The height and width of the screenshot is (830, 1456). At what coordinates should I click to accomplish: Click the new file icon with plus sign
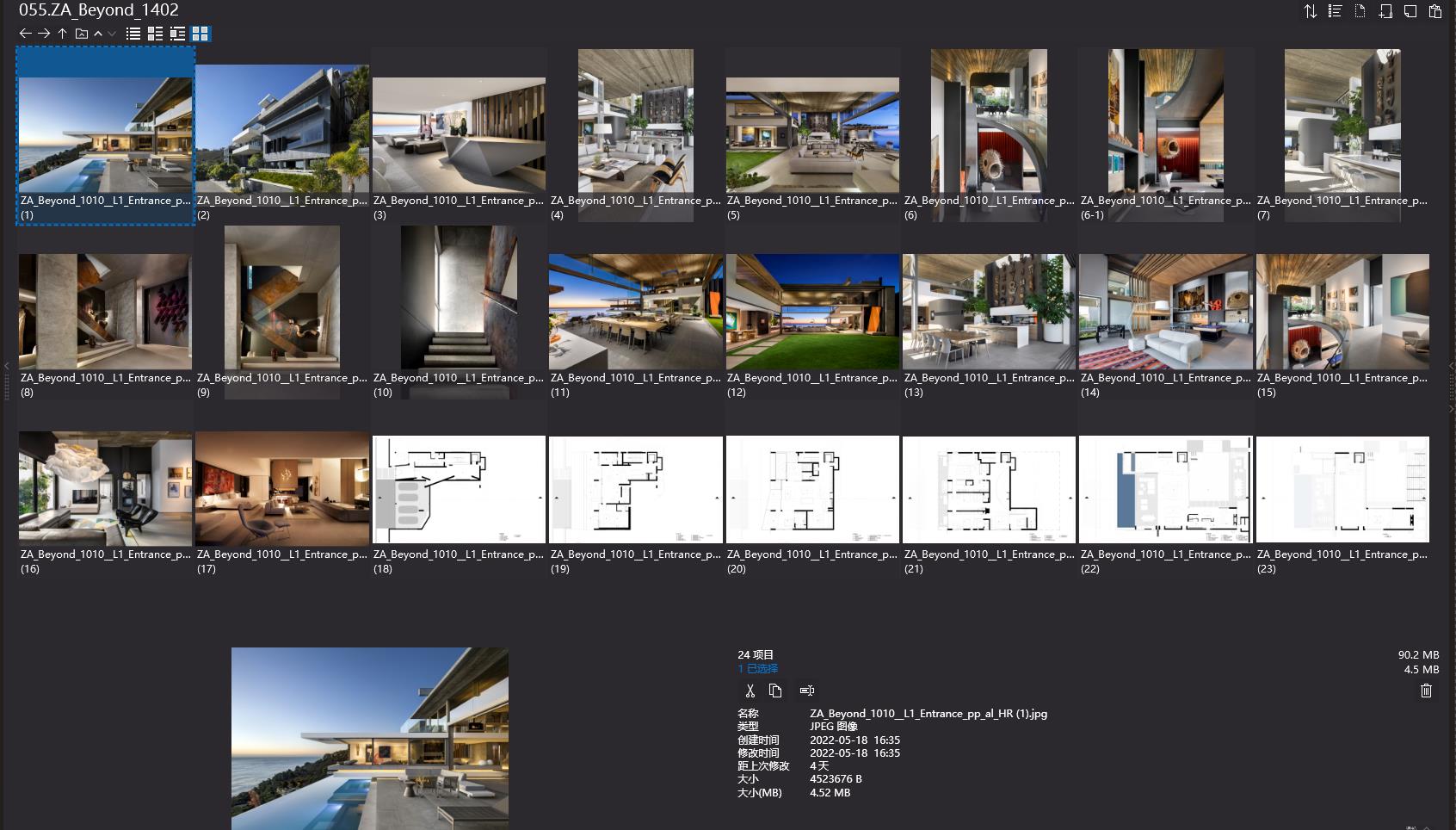point(1385,11)
